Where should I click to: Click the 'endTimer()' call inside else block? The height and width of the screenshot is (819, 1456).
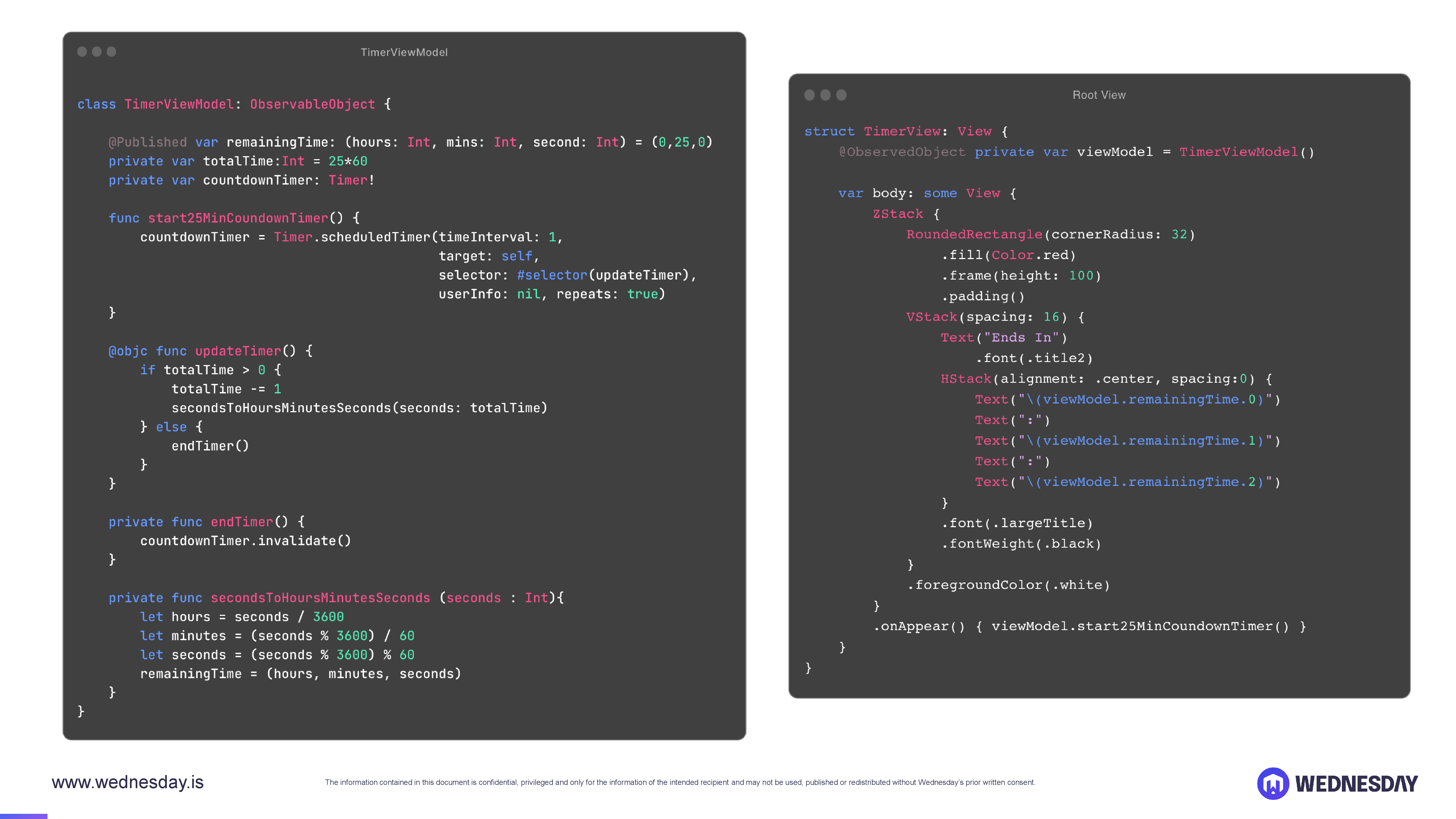click(x=210, y=446)
